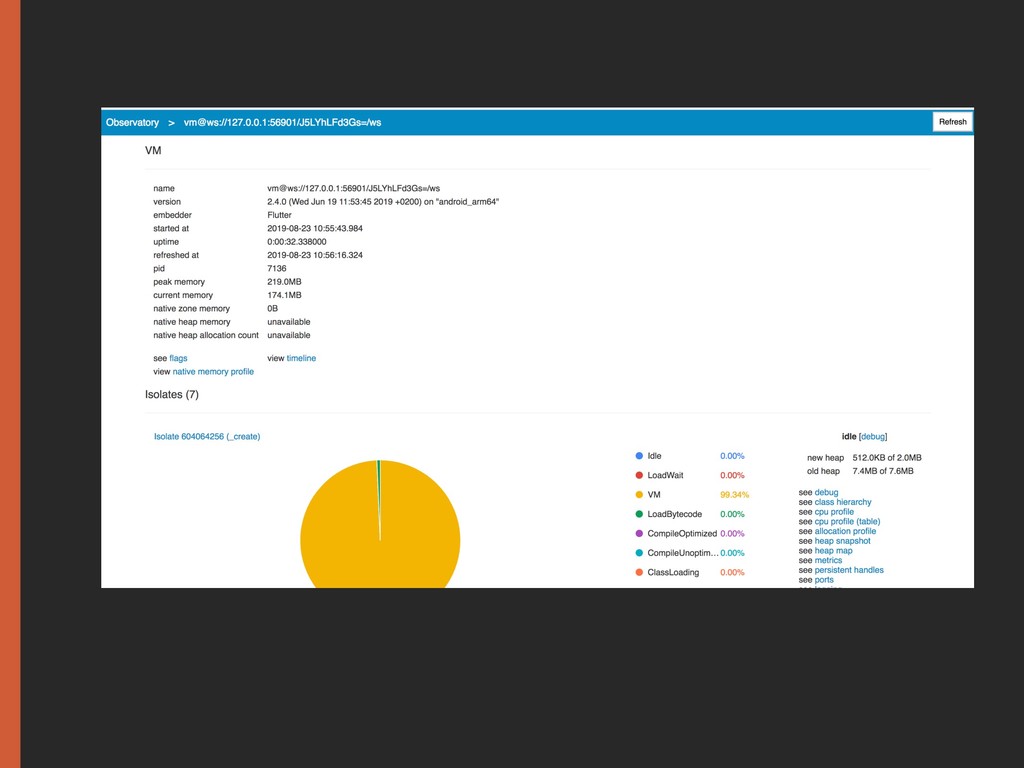The width and height of the screenshot is (1024, 768).
Task: Click the orange ClassLoading legend dot
Action: (x=639, y=573)
